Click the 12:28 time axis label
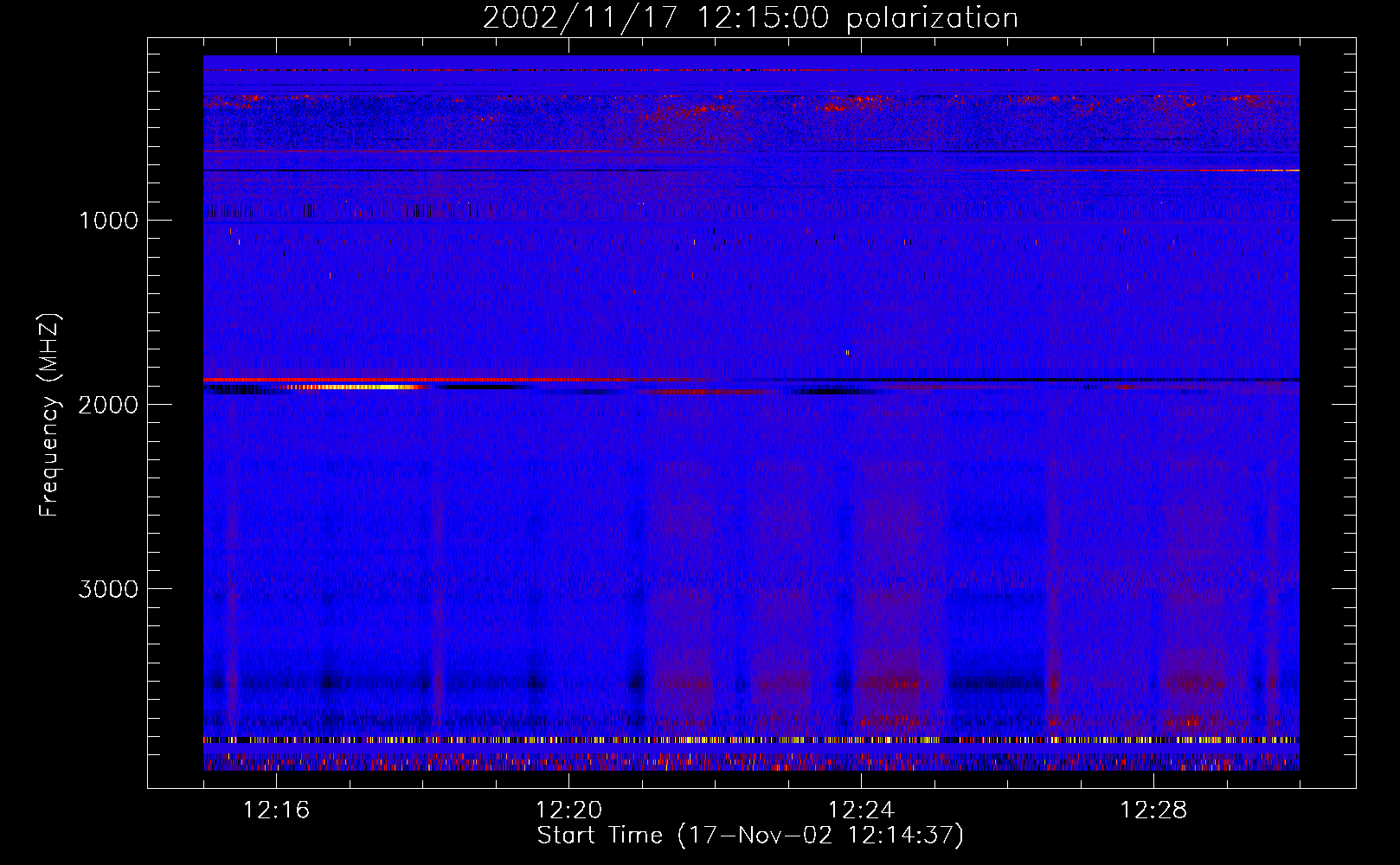Viewport: 1400px width, 865px height. tap(1153, 811)
